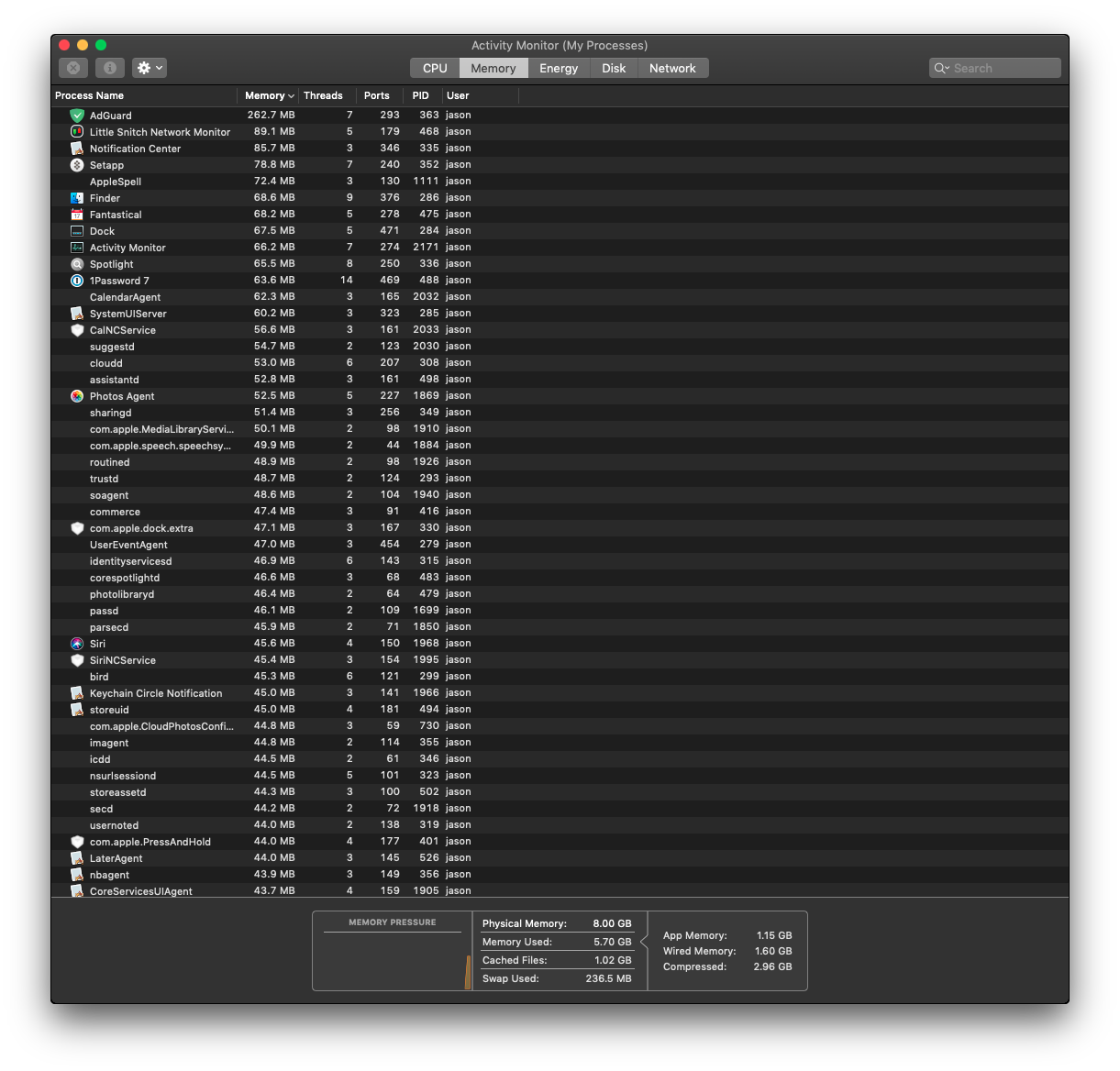Open the Energy tab

[x=559, y=68]
